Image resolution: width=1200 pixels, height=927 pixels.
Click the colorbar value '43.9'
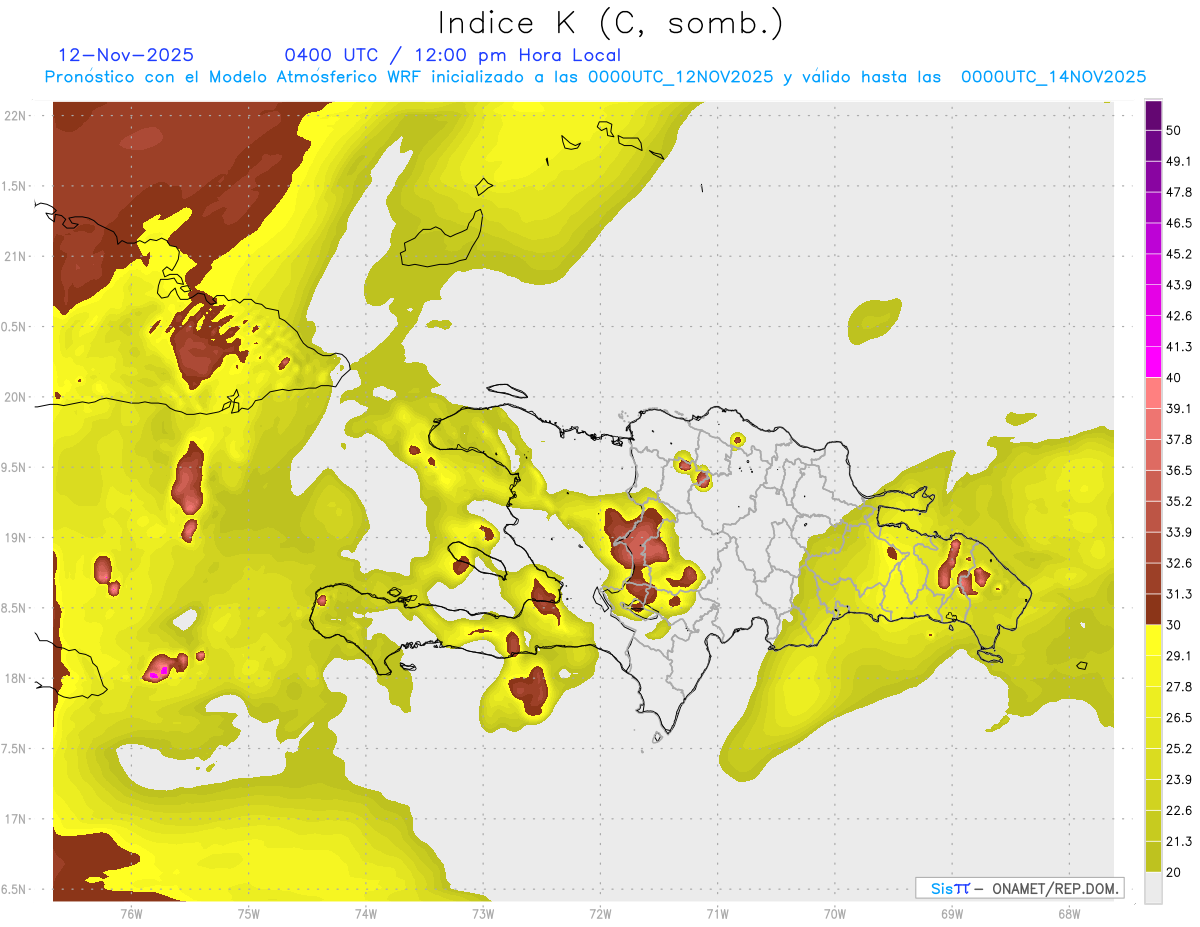click(x=1179, y=285)
